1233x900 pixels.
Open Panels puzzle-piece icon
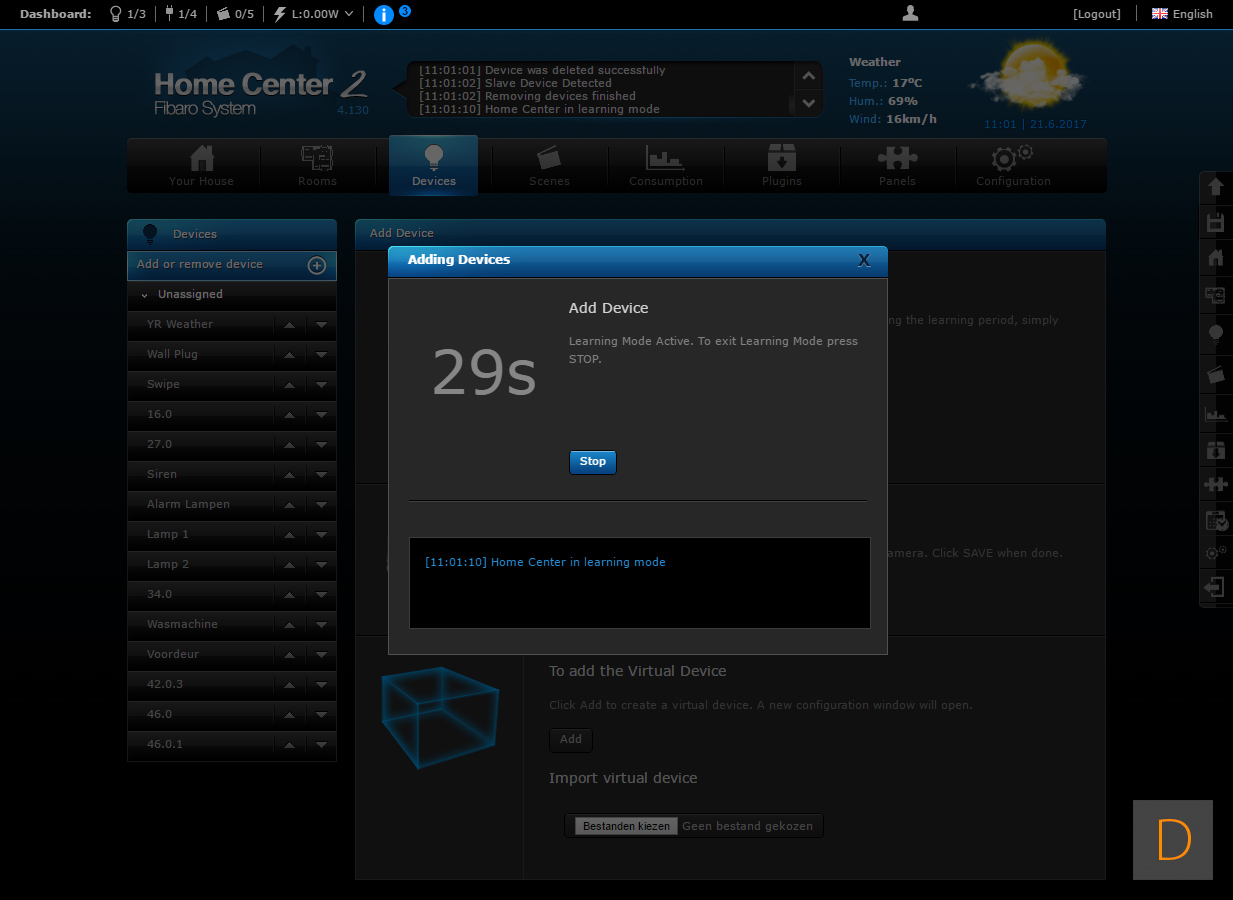[897, 158]
